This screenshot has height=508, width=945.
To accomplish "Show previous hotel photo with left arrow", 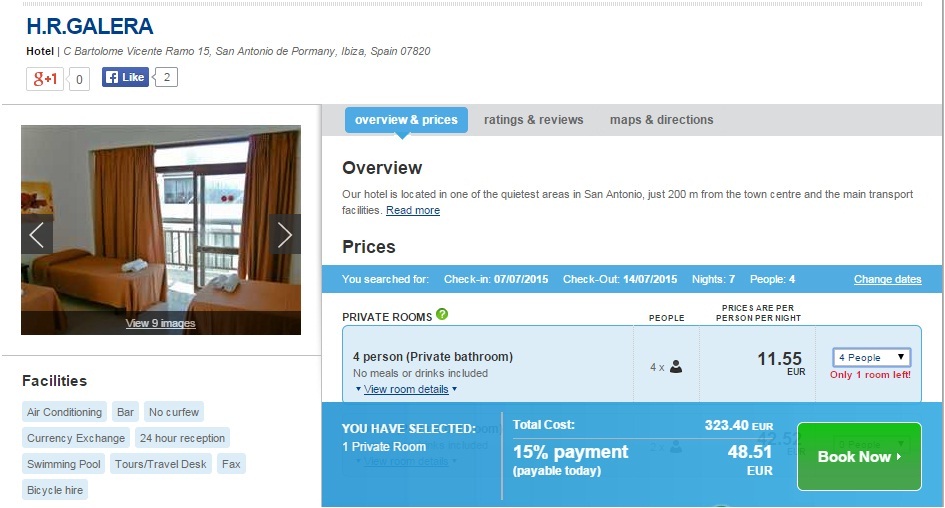I will pos(37,235).
